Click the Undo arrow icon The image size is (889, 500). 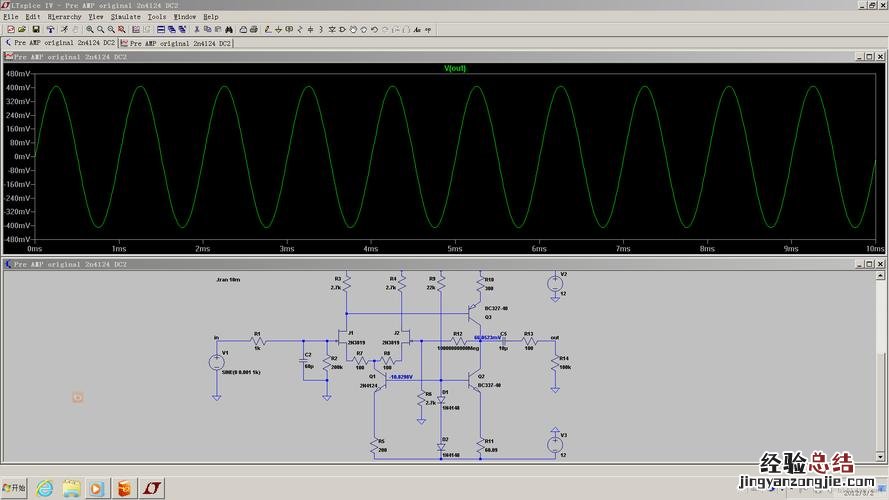click(373, 29)
